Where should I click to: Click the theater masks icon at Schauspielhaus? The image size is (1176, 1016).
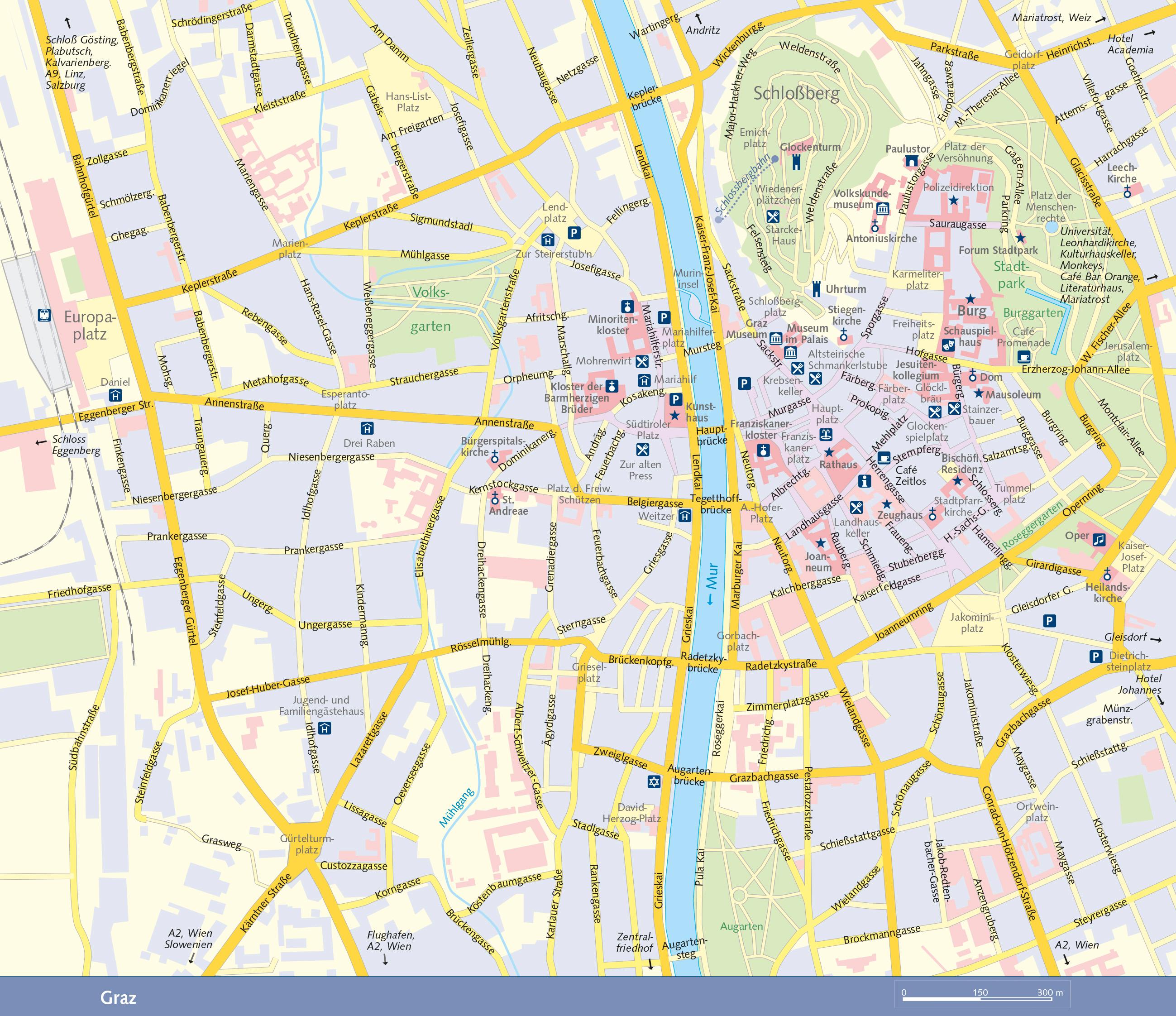(x=947, y=344)
